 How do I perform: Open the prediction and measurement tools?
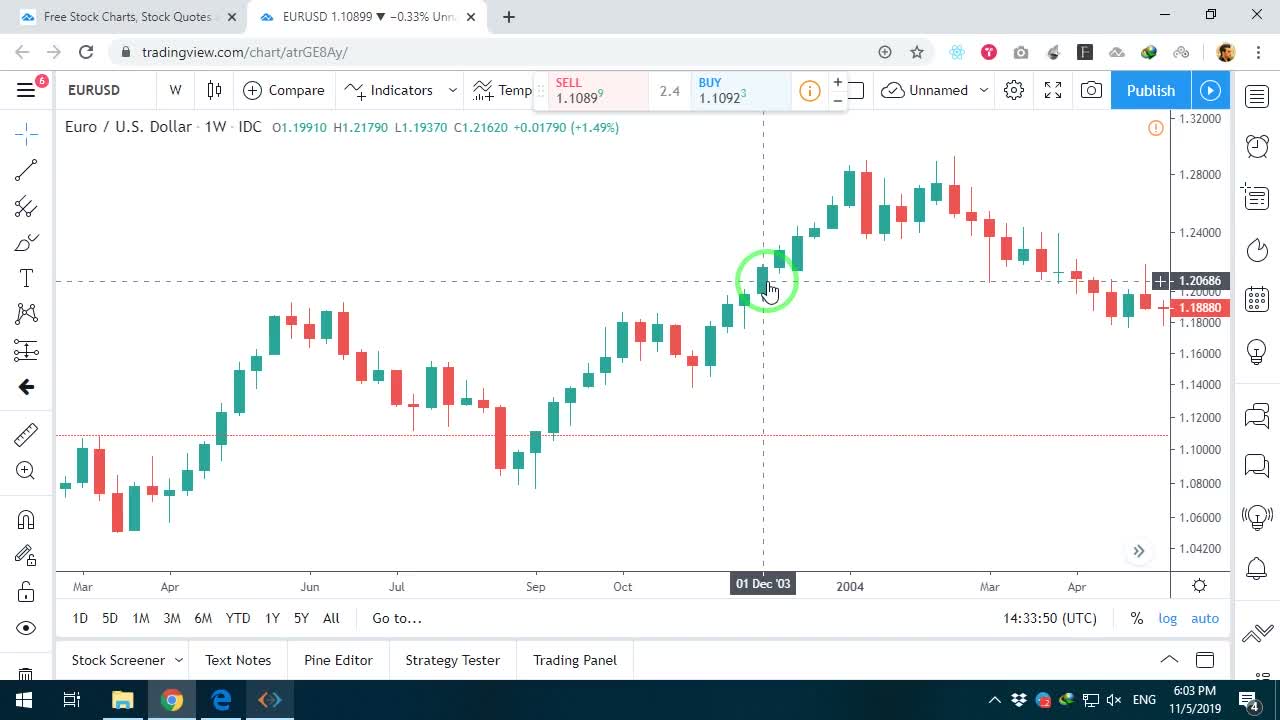click(x=26, y=350)
